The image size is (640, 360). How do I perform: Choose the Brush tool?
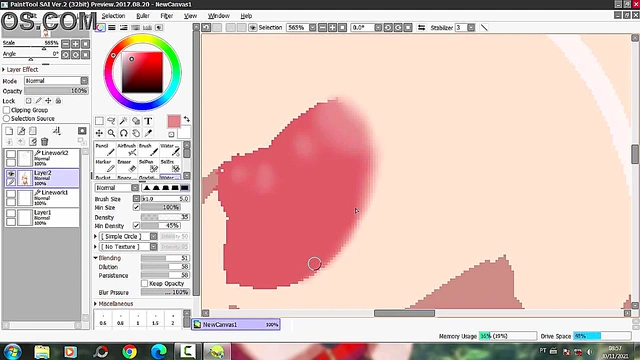pos(148,150)
